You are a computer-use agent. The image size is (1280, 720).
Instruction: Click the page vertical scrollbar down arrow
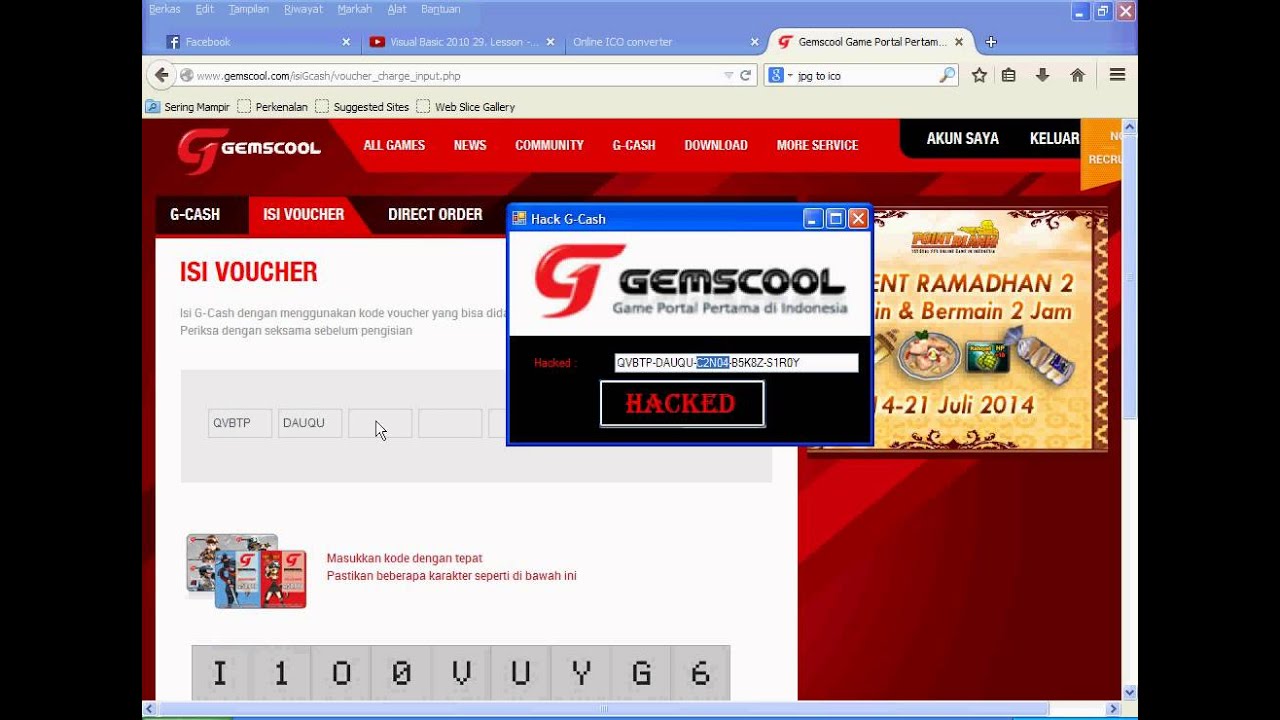tap(1130, 692)
